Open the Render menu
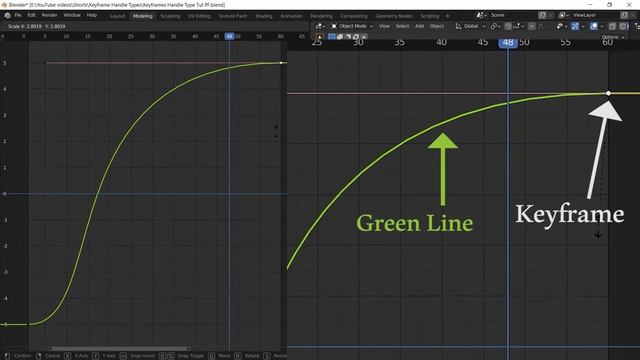Viewport: 640px width, 360px height. pyautogui.click(x=49, y=15)
